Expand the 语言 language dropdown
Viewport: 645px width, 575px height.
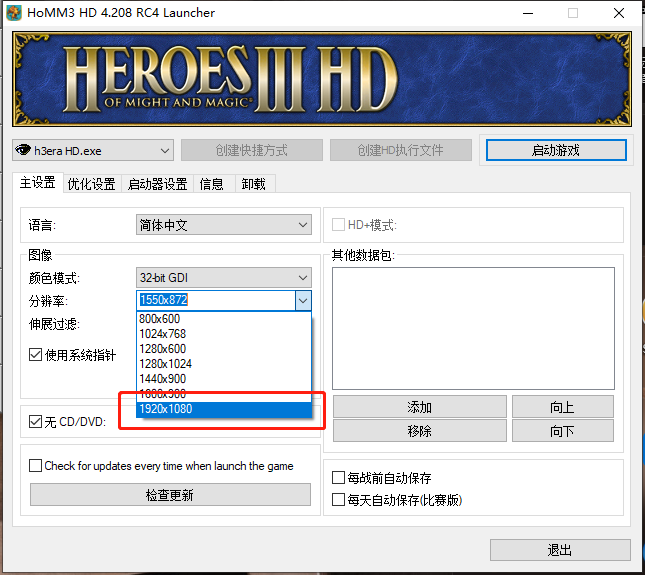223,226
